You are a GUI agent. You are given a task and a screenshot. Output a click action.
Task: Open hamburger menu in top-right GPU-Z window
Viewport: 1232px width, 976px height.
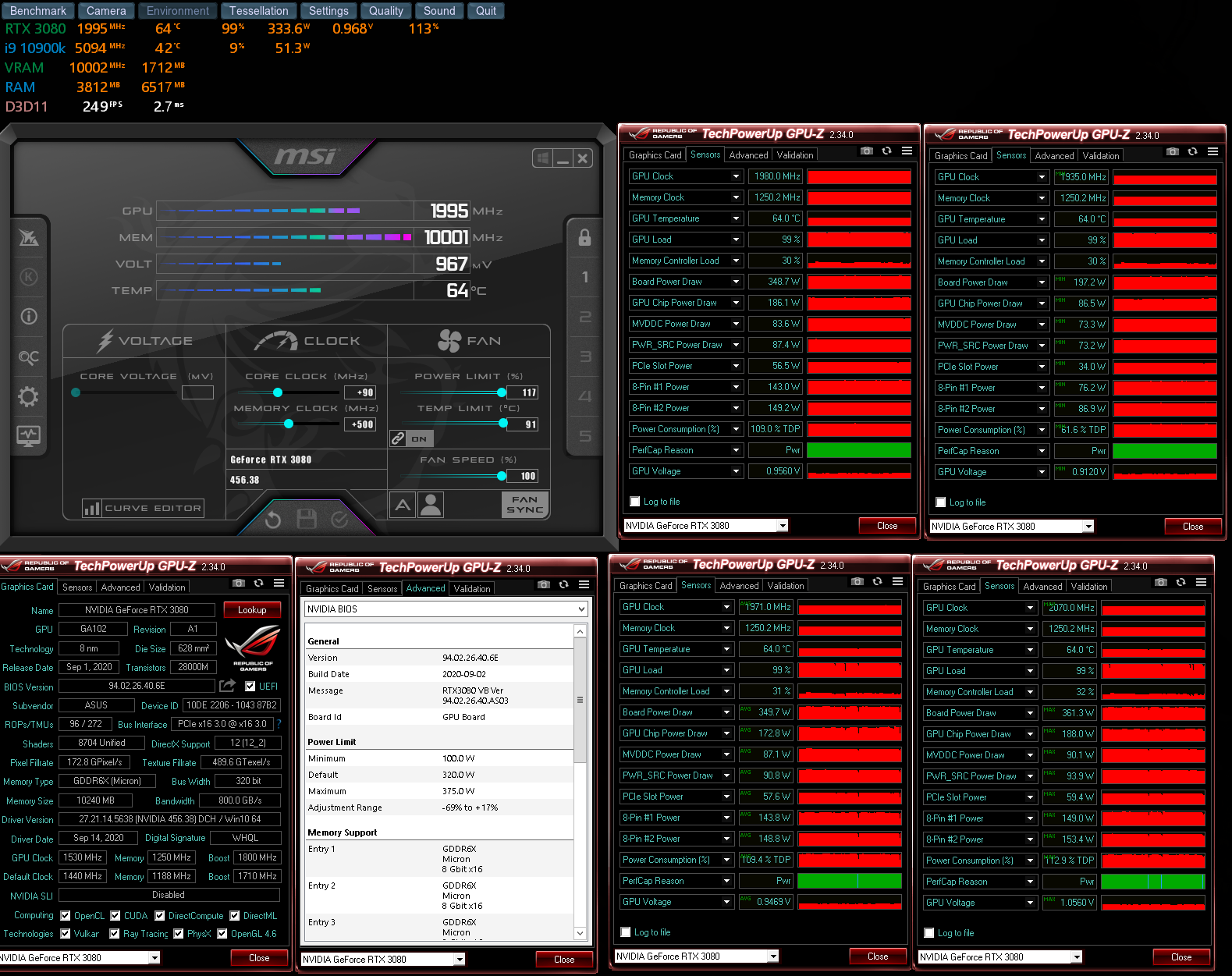(x=1212, y=151)
